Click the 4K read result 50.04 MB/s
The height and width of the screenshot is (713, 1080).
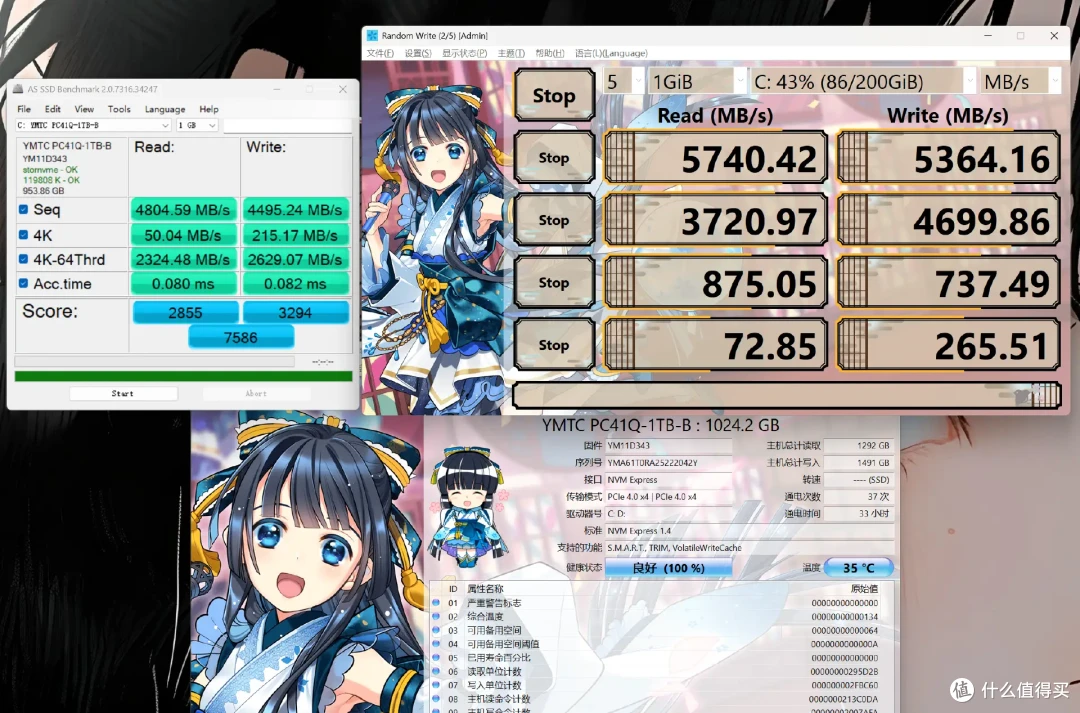coord(183,235)
